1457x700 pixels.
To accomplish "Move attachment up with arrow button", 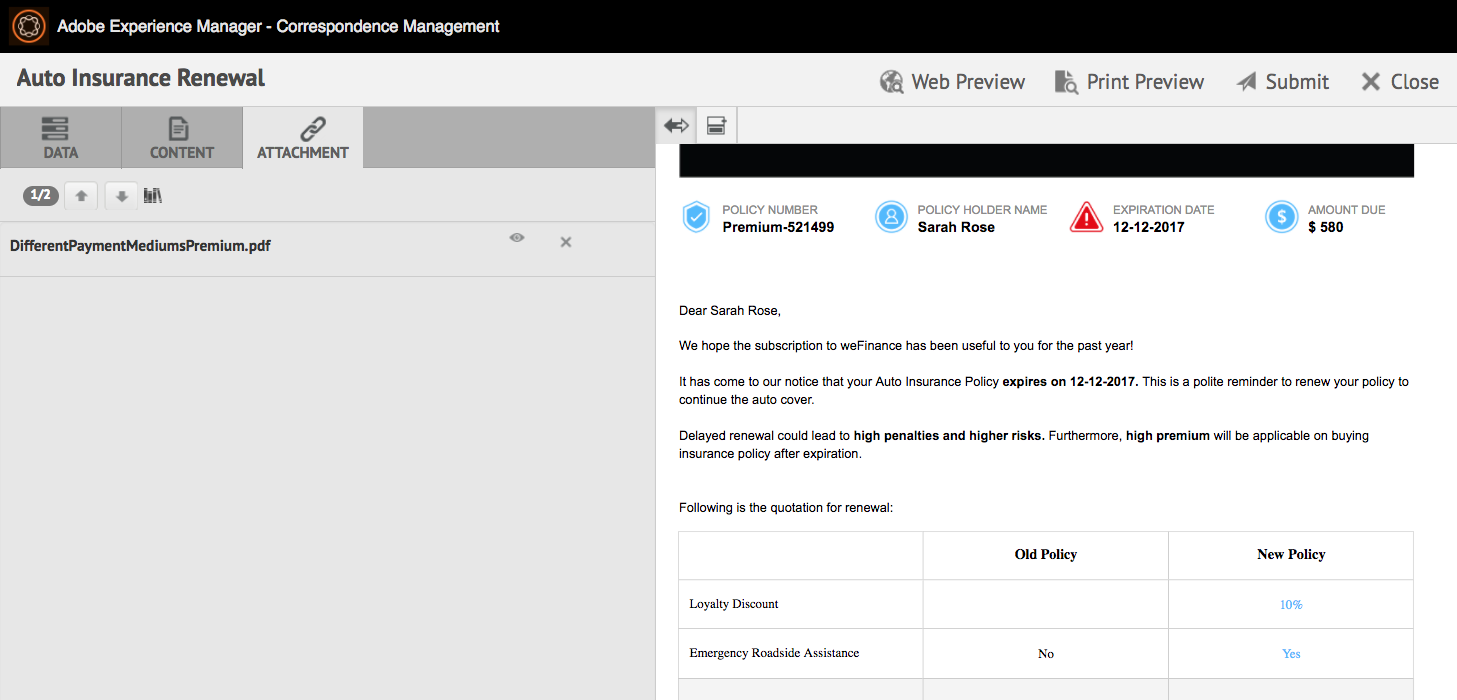I will pyautogui.click(x=81, y=196).
